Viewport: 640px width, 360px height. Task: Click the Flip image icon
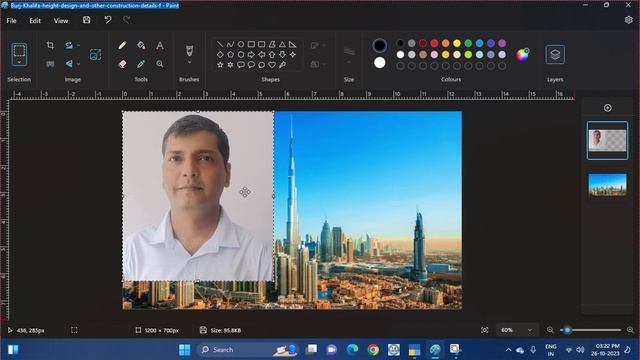click(x=69, y=64)
